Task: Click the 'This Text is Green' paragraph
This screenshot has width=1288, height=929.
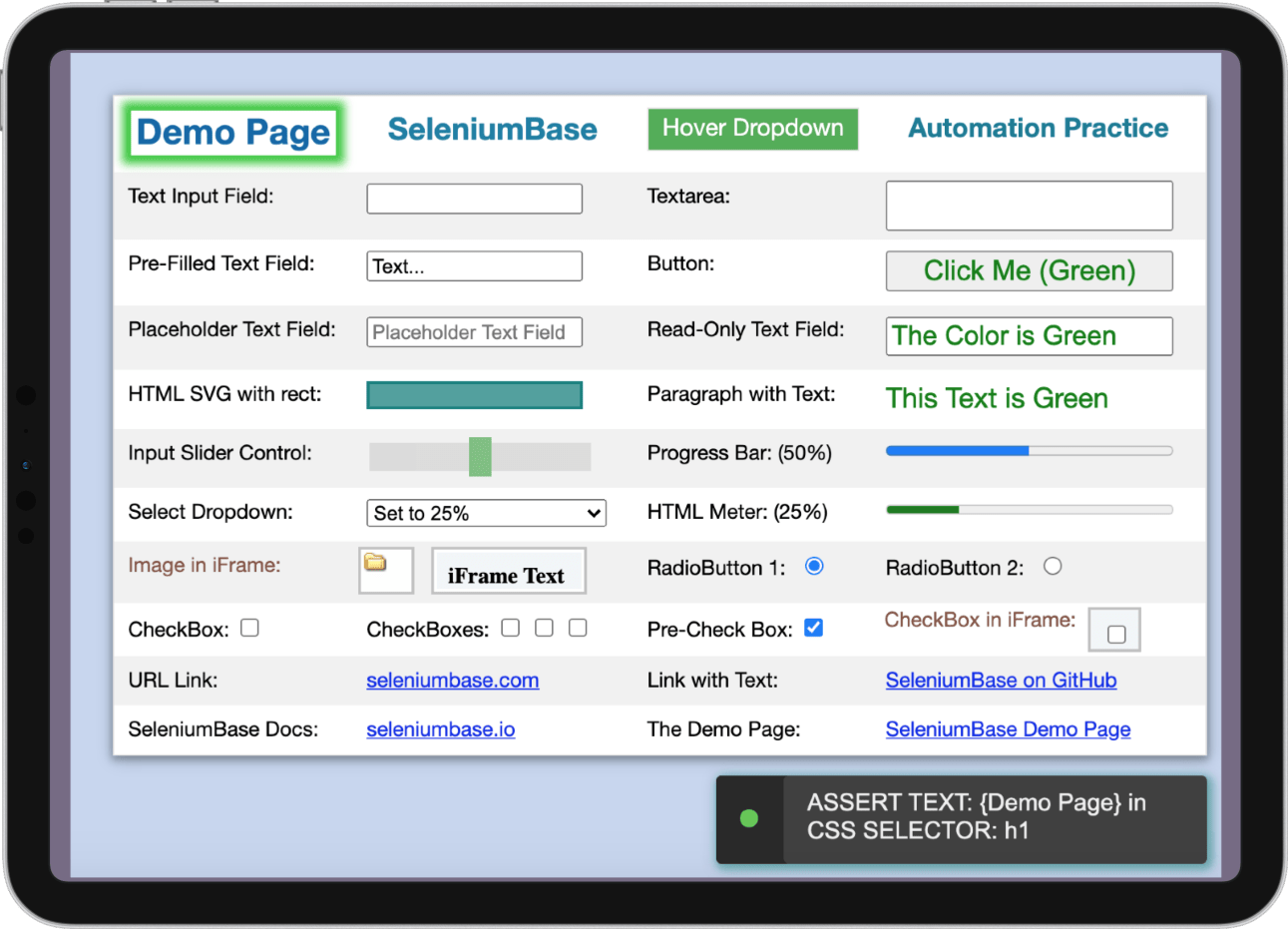Action: click(997, 398)
